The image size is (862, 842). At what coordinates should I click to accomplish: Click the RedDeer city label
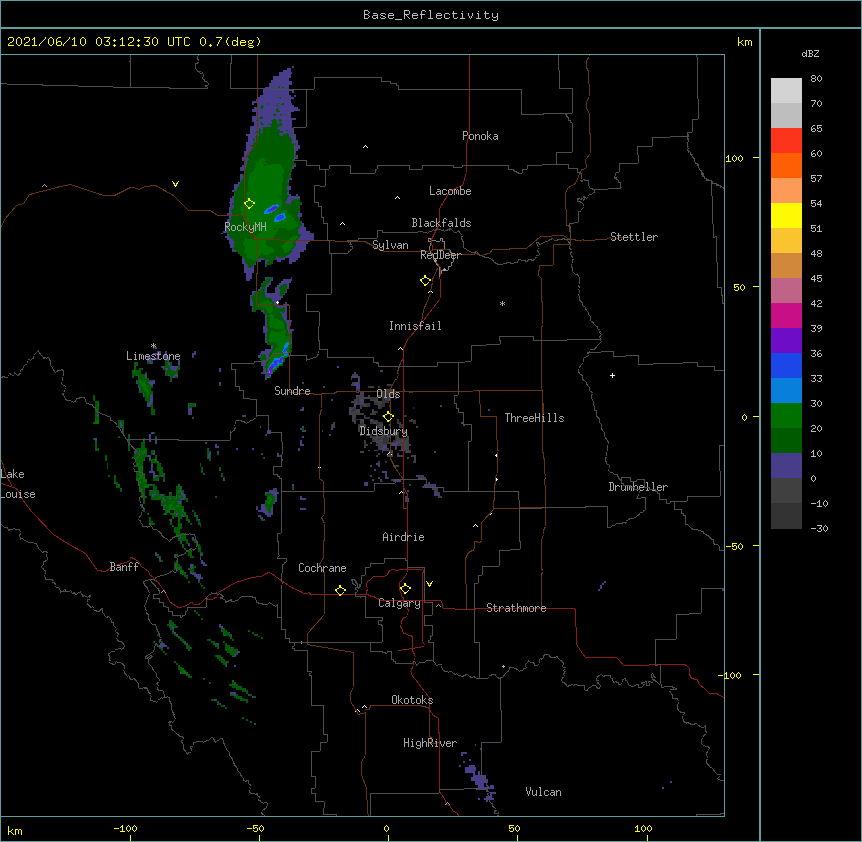[440, 255]
